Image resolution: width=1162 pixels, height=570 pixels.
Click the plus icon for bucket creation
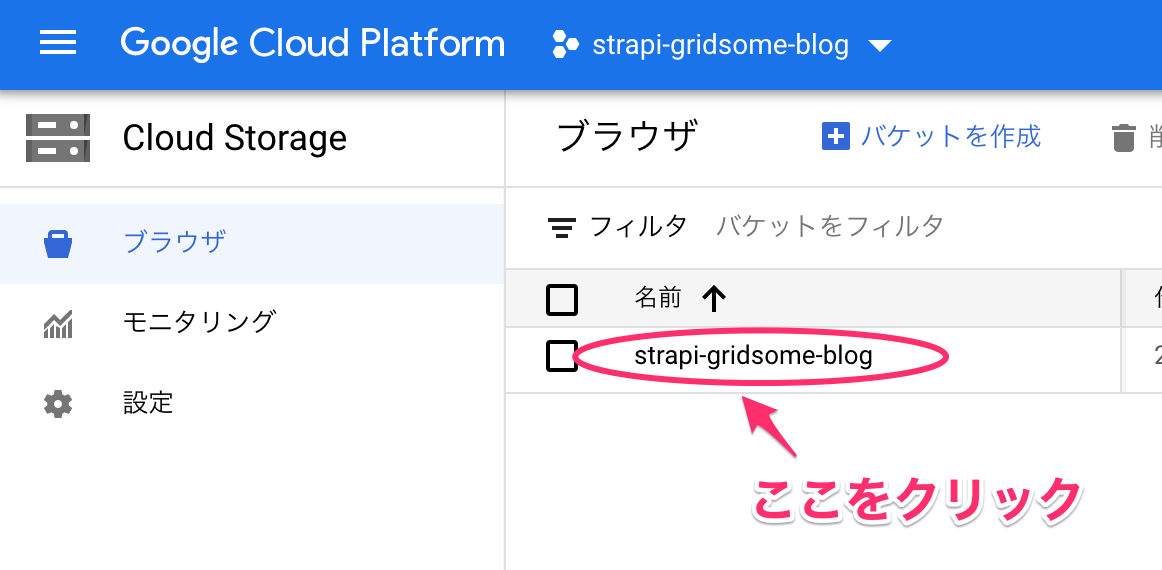tap(835, 137)
